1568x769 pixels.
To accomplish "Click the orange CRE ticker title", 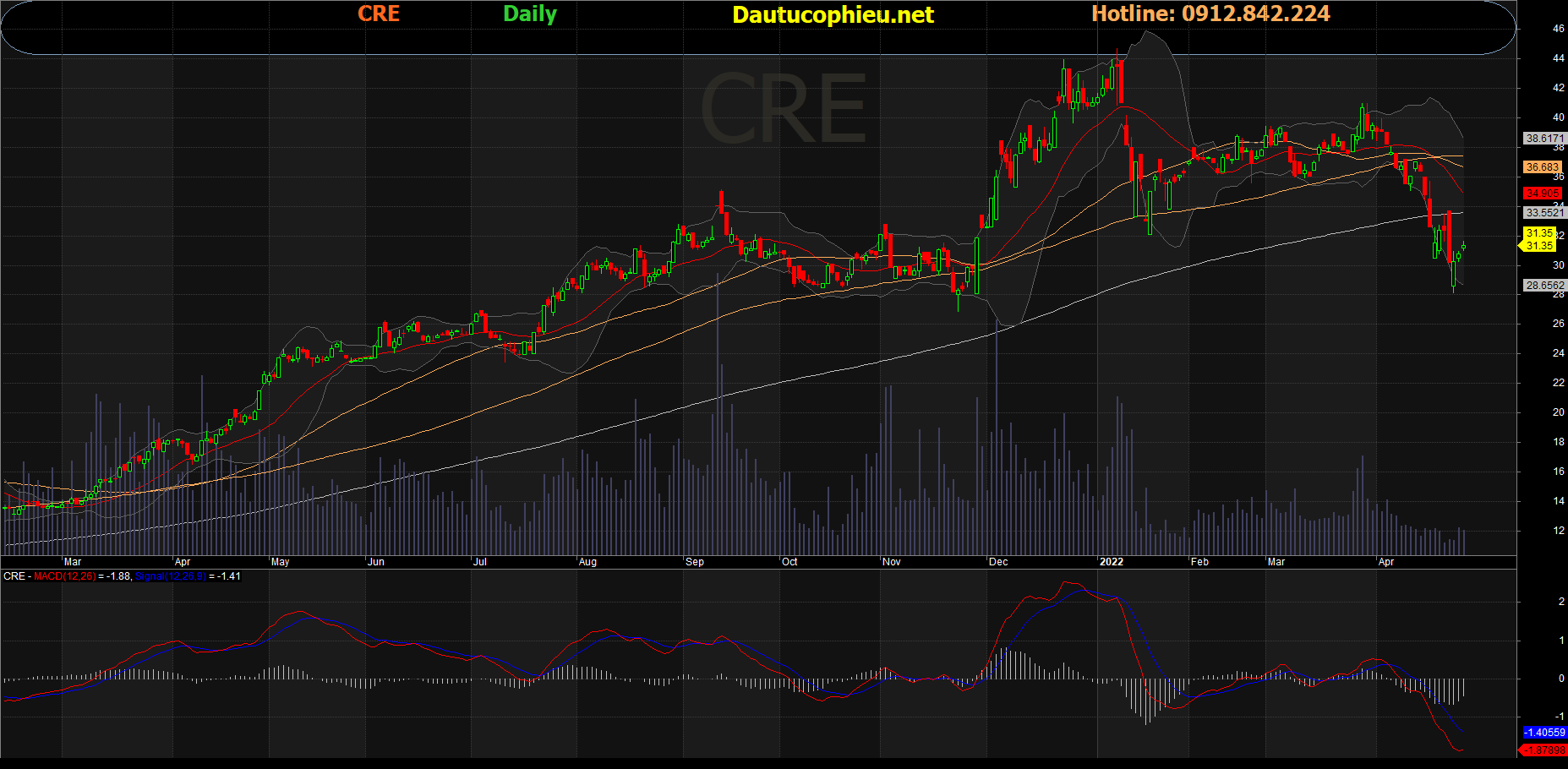I will pos(378,14).
